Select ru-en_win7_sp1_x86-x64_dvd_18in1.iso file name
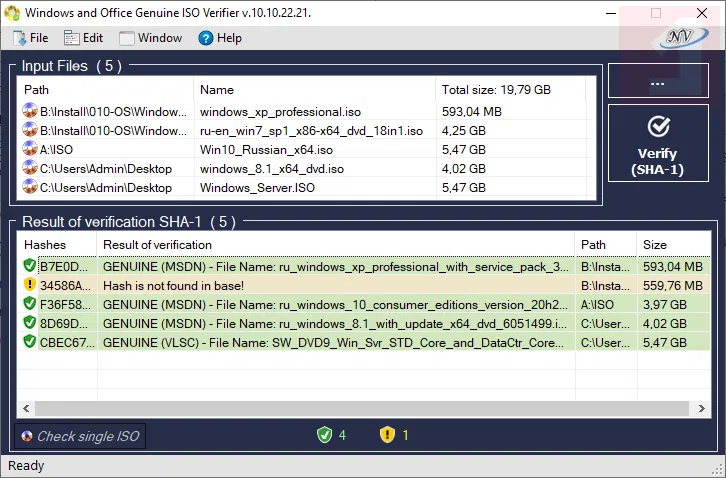This screenshot has width=726, height=478. [311, 131]
